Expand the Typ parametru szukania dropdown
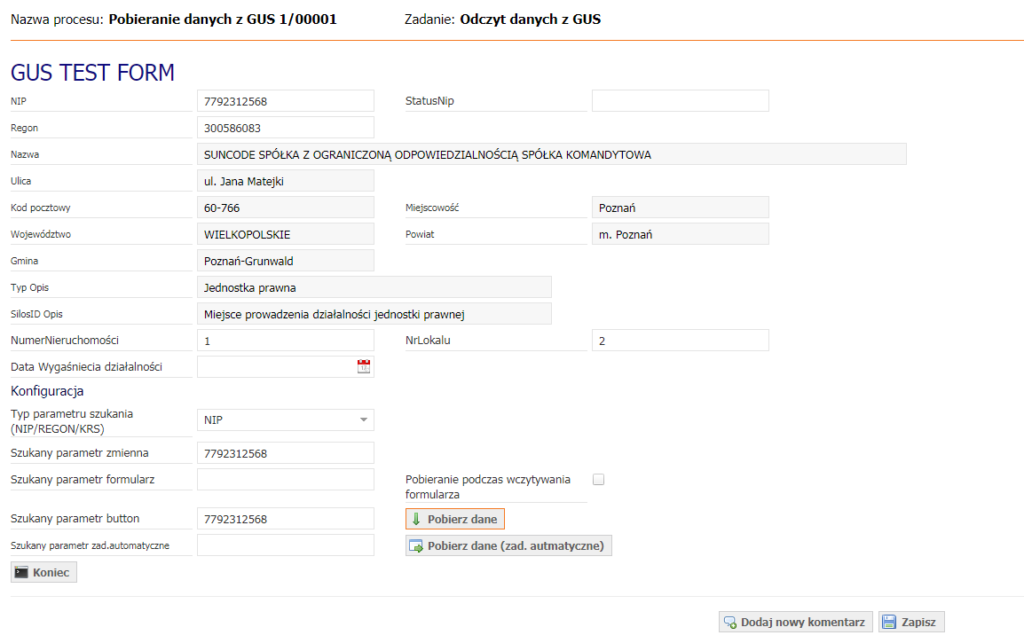1024x643 pixels. [x=364, y=420]
